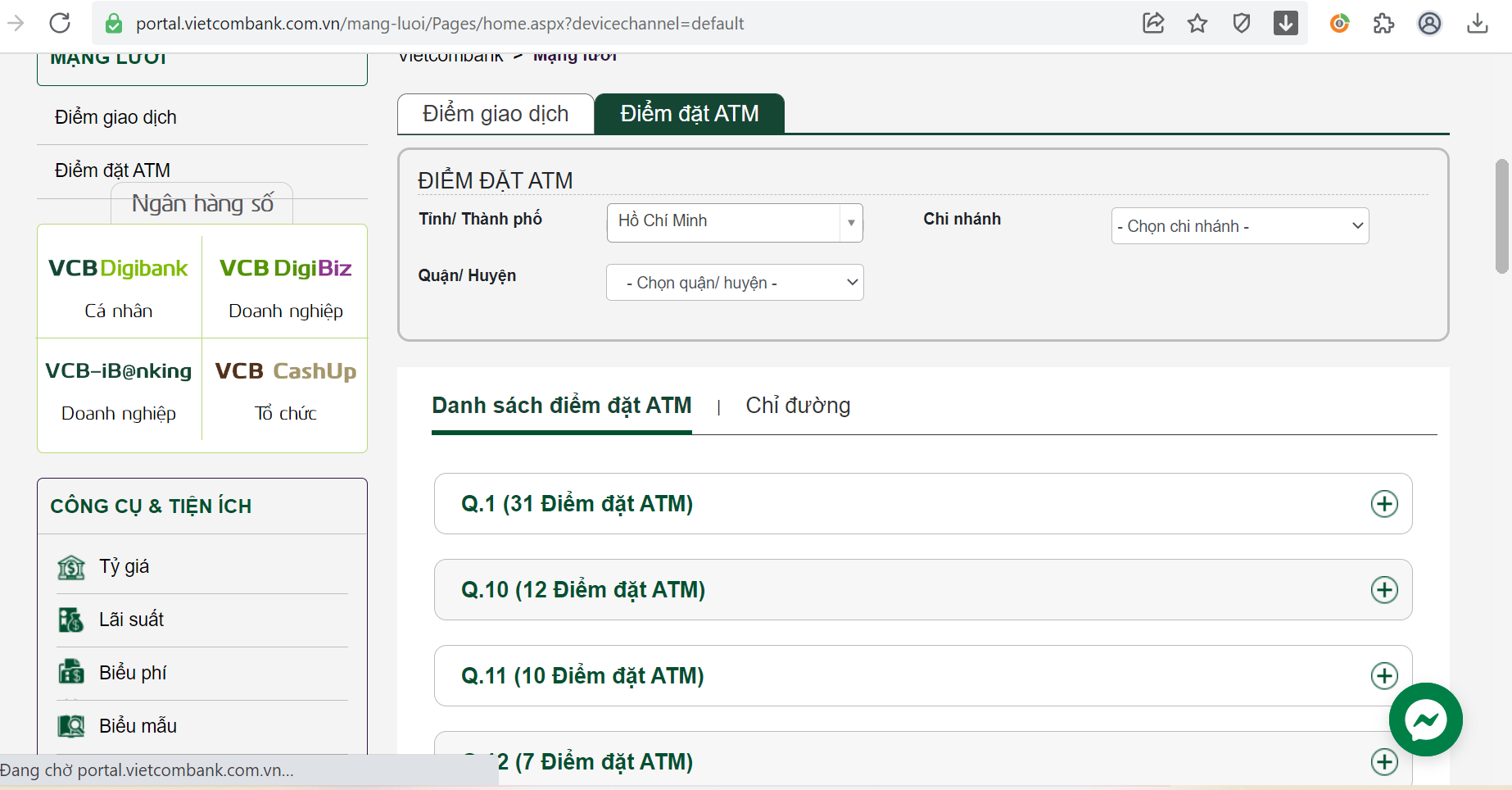
Task: Click the Lãi suất icon
Action: click(71, 620)
